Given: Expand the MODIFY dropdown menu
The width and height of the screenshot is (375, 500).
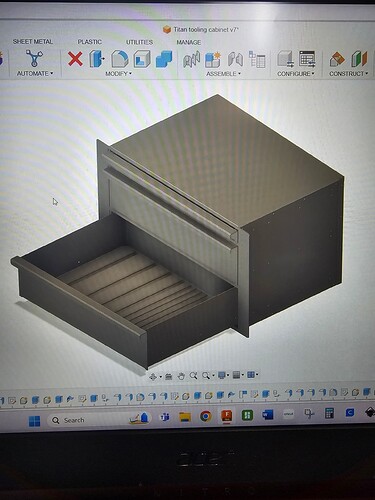Looking at the screenshot, I should 118,74.
